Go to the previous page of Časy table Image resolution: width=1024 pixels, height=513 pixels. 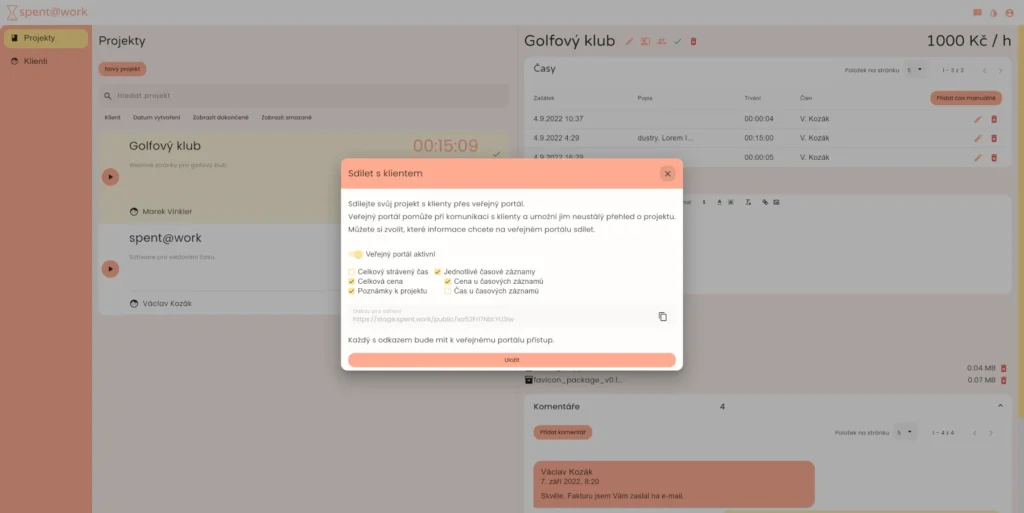[x=984, y=70]
